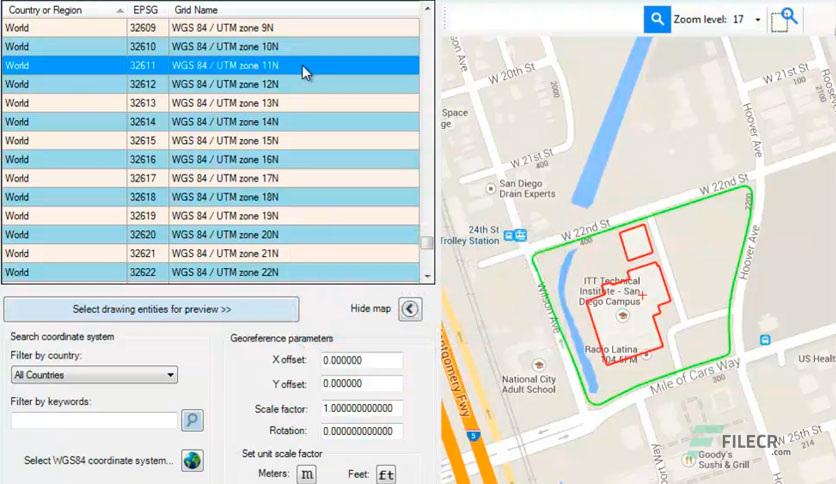The height and width of the screenshot is (484, 836).
Task: Click the grid list scroll down arrow
Action: [x=427, y=276]
